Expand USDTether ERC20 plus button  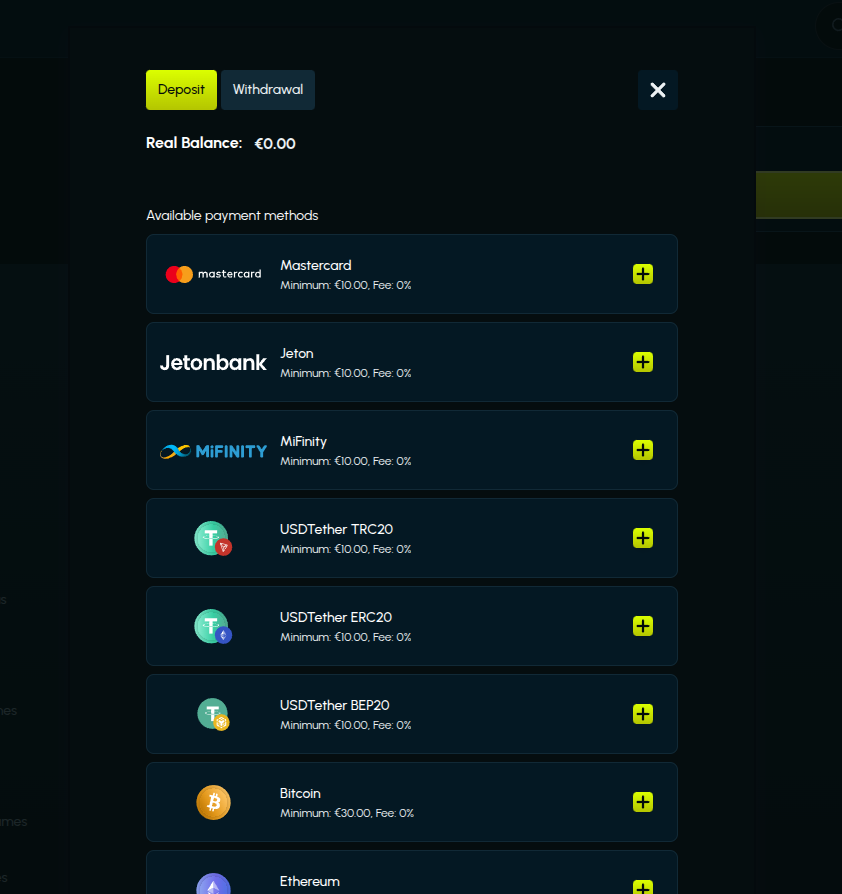643,626
